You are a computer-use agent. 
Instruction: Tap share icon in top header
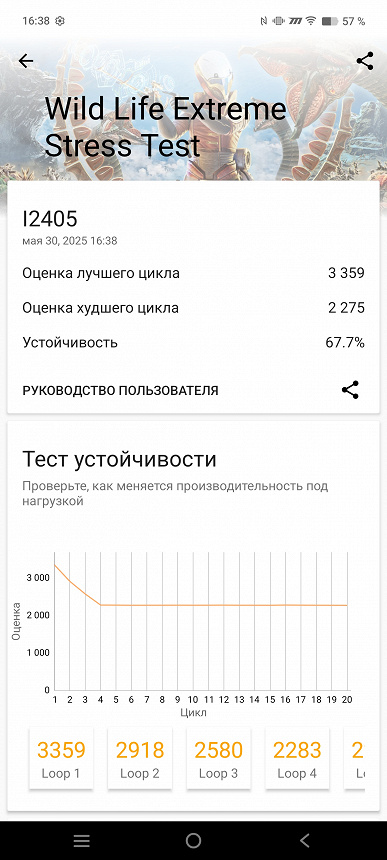(x=365, y=61)
